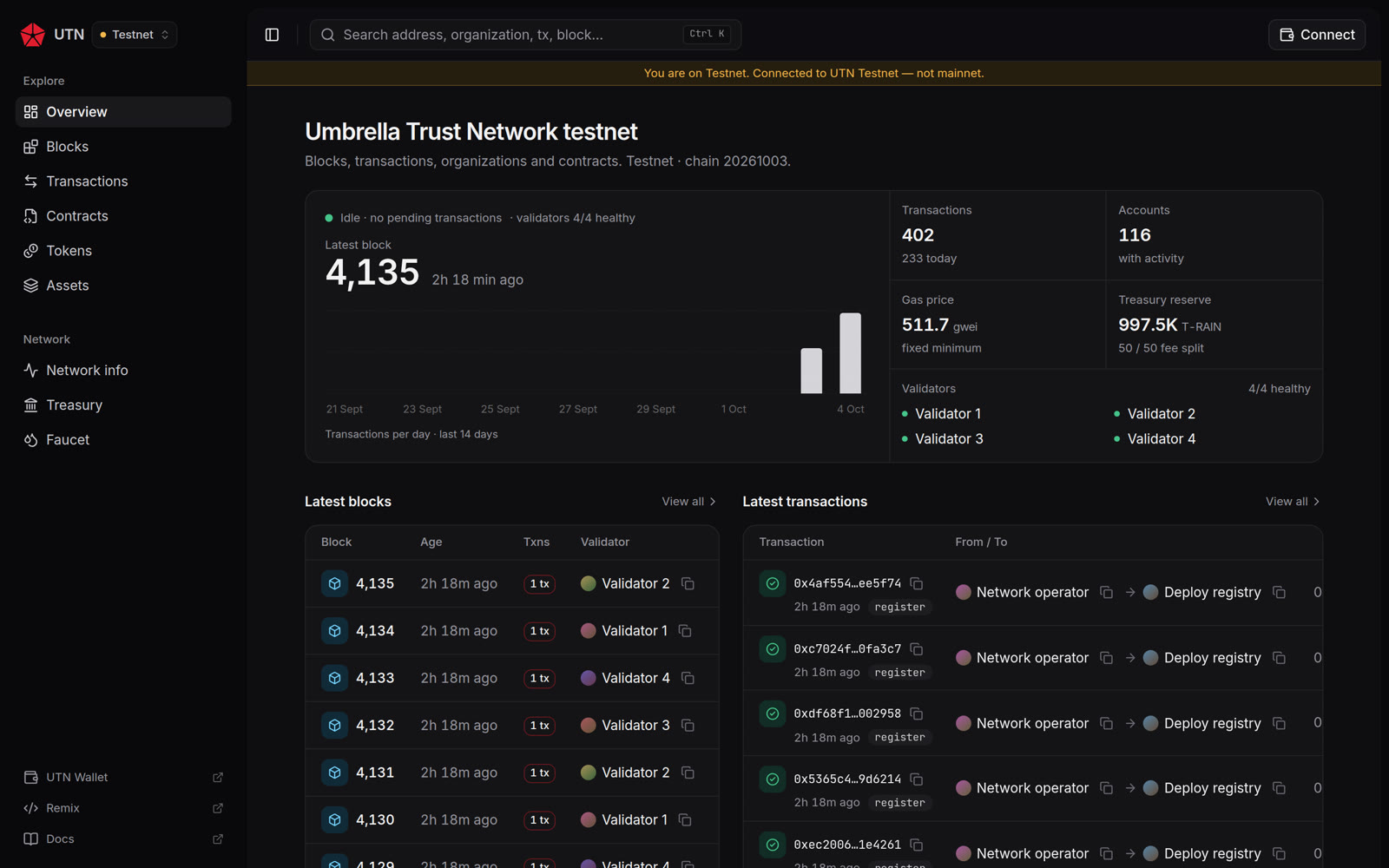Open transaction 0x5365c4…9d6214
Screen dimensions: 1389x868
point(847,779)
